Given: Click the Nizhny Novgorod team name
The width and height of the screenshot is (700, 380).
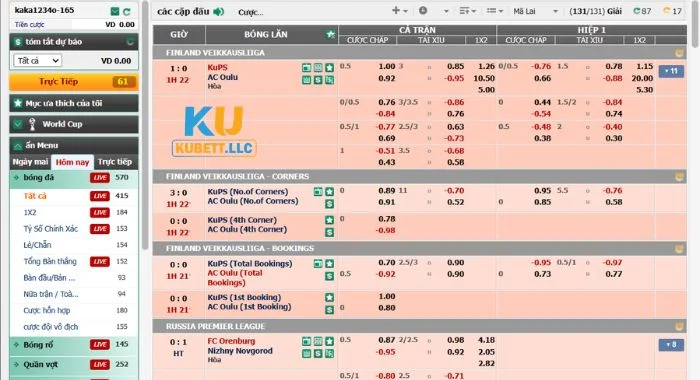Looking at the screenshot, I should 240,351.
